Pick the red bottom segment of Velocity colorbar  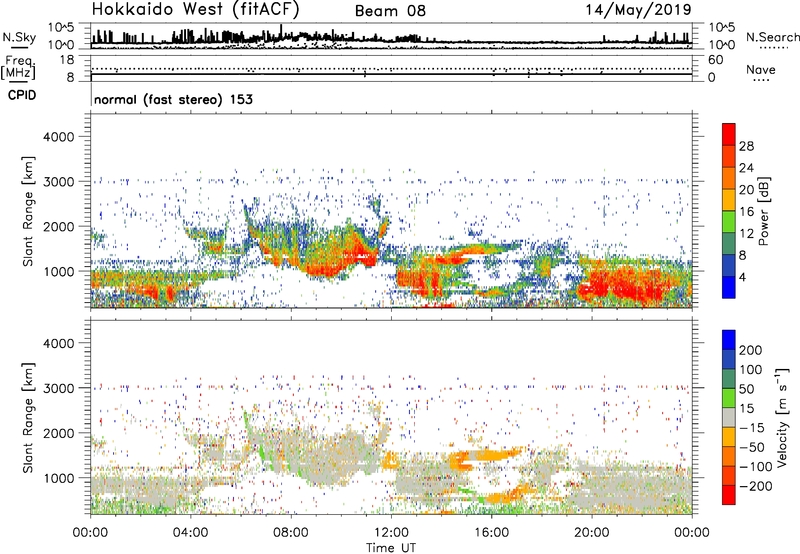[729, 495]
